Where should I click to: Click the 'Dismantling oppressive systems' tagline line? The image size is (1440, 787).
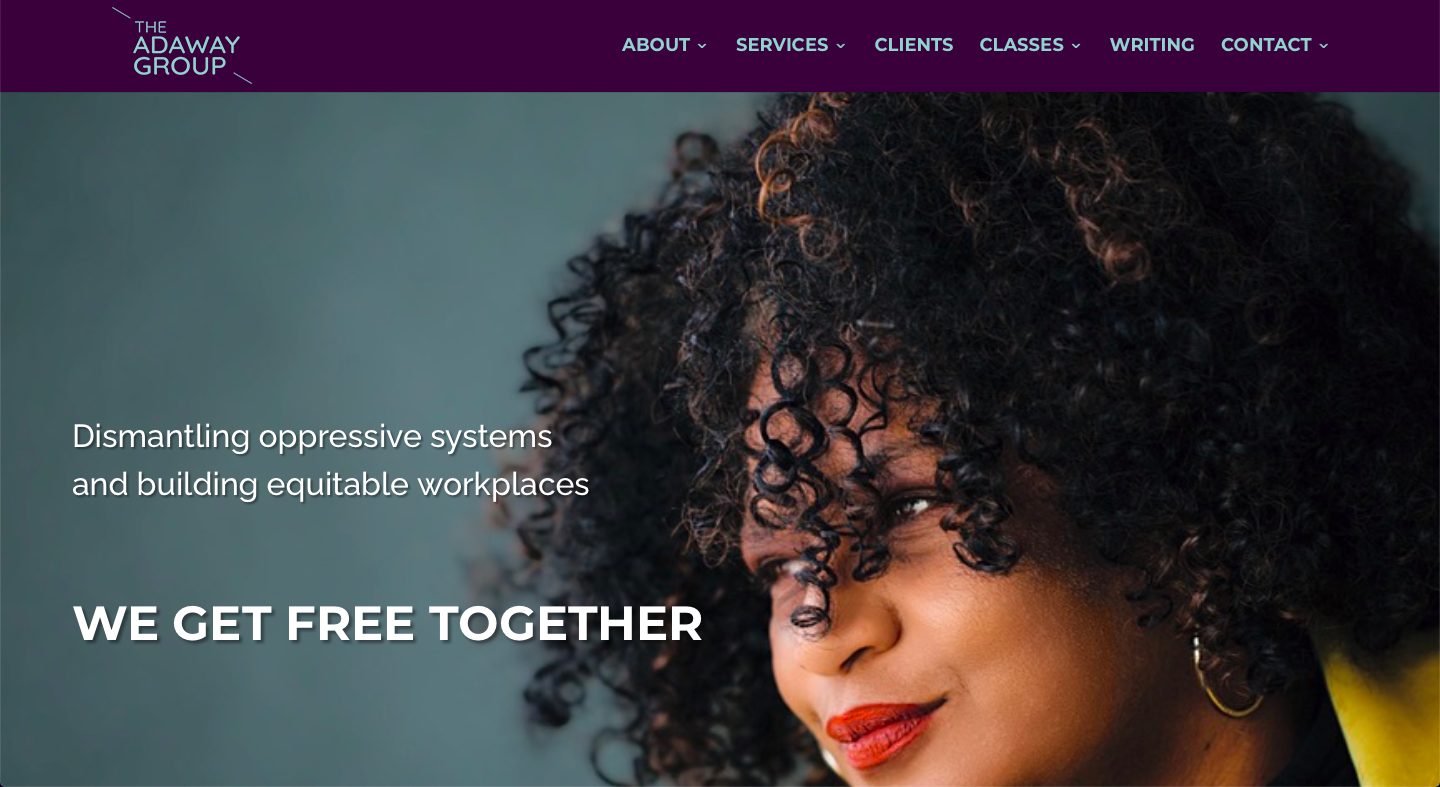point(312,437)
